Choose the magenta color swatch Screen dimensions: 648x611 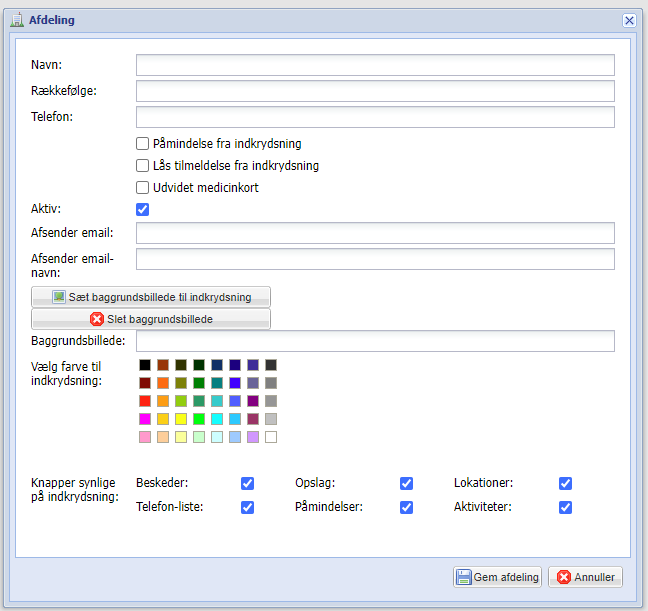click(x=145, y=419)
